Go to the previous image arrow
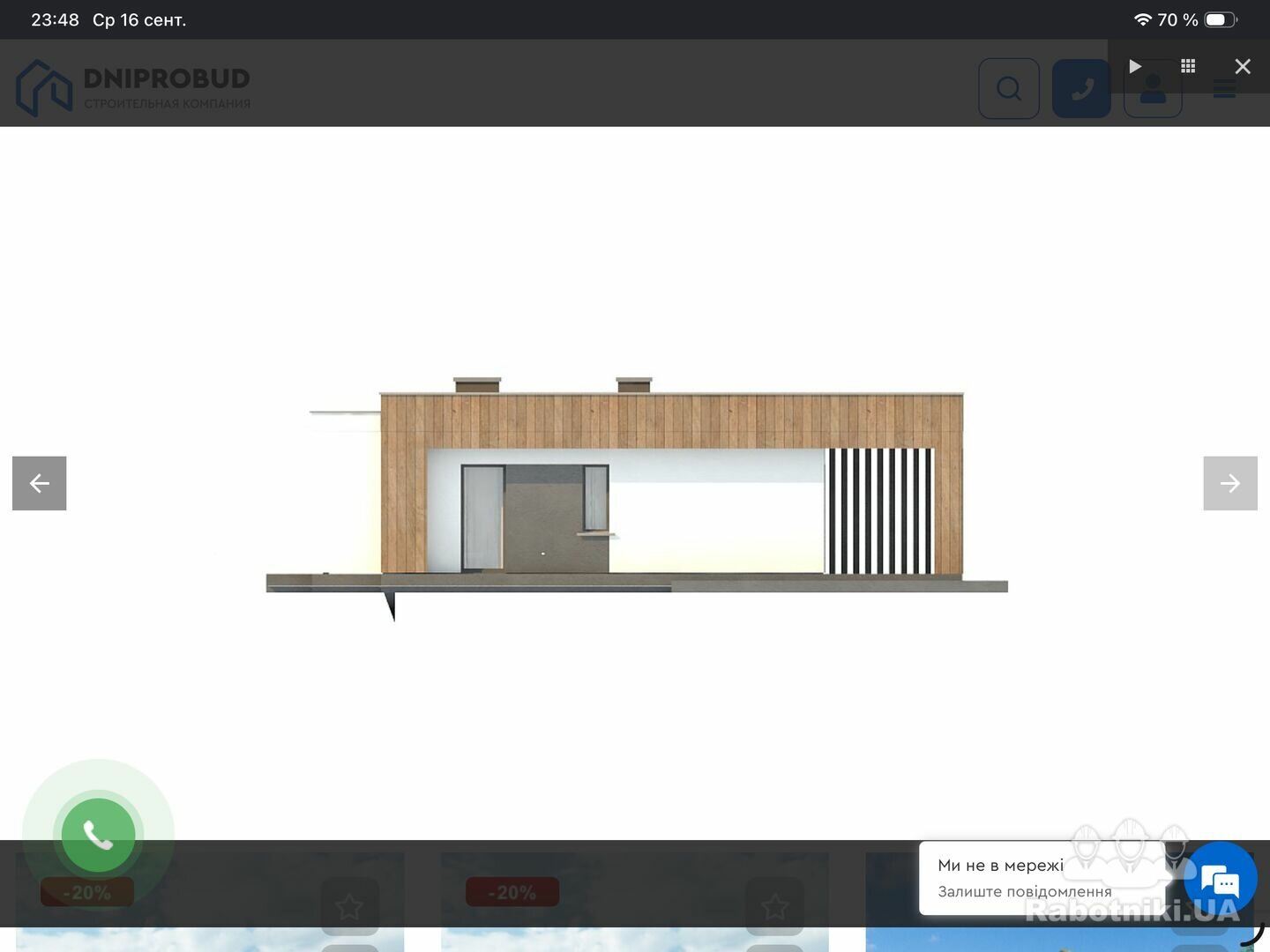The image size is (1270, 952). [40, 483]
